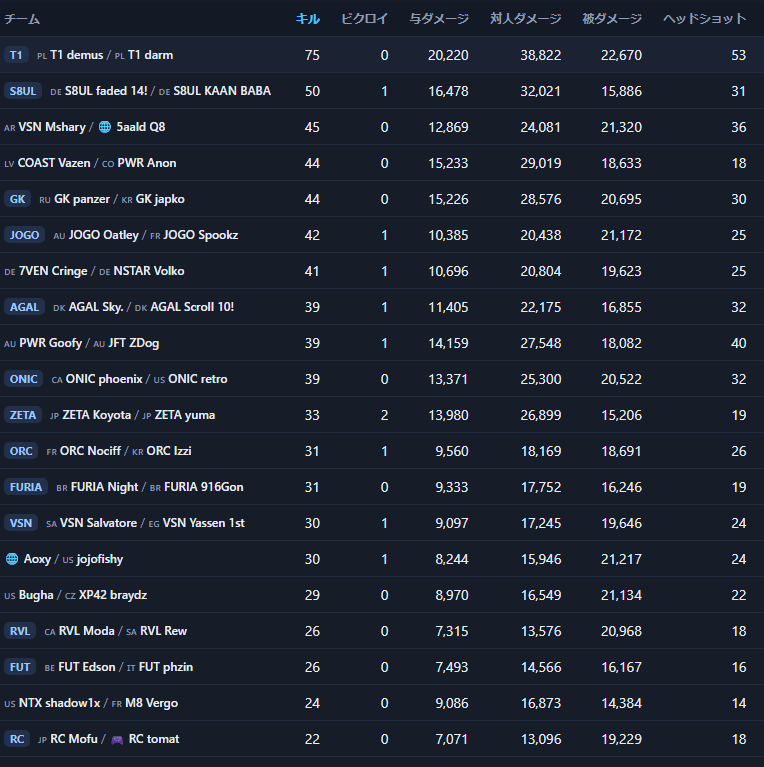Click the GK team badge

tap(17, 199)
